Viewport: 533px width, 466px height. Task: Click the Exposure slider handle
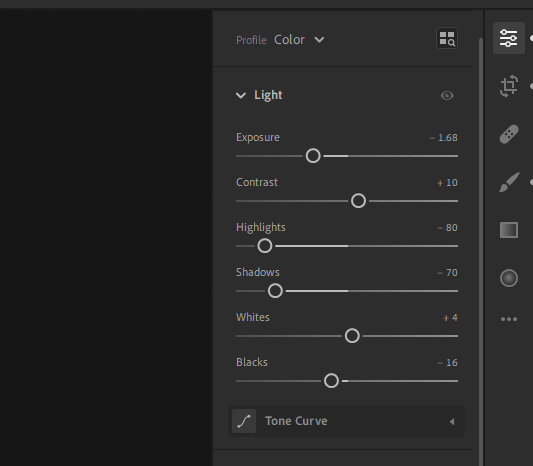(x=313, y=156)
